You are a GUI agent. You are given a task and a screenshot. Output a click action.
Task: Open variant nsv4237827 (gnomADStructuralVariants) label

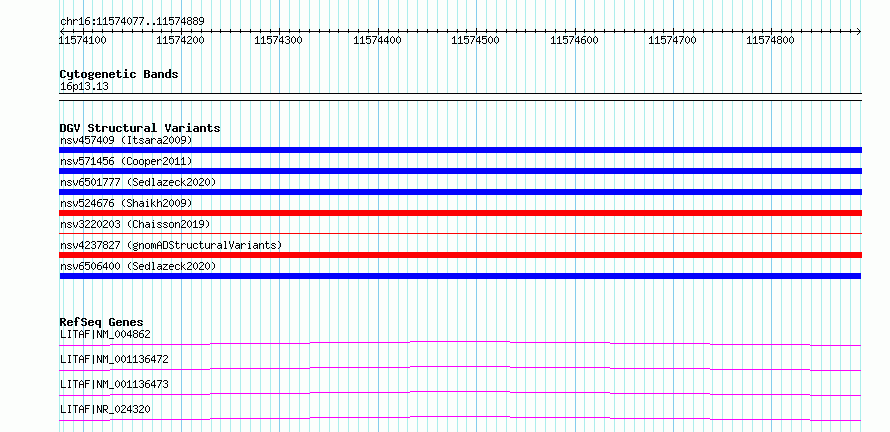coord(171,245)
